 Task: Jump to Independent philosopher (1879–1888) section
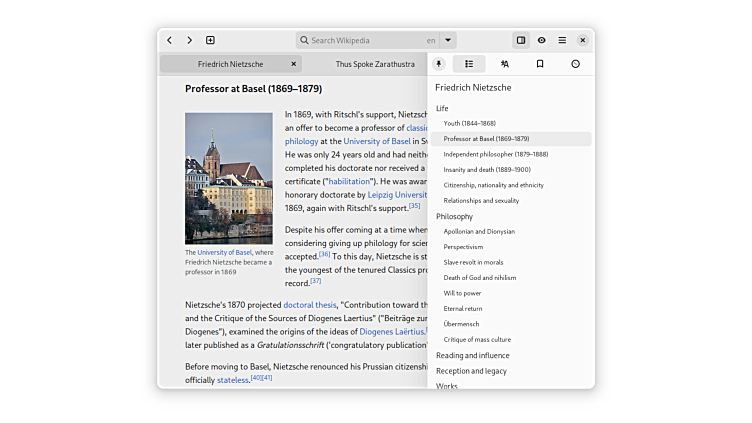pyautogui.click(x=496, y=154)
